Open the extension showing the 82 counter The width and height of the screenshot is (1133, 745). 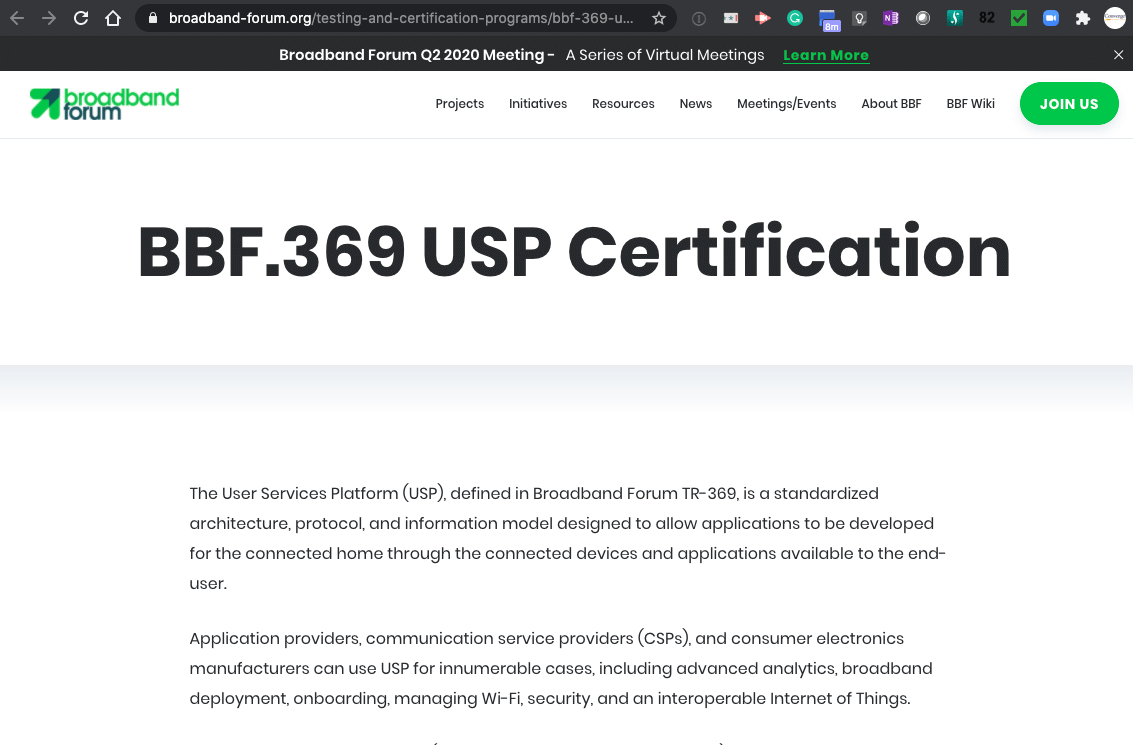[986, 17]
